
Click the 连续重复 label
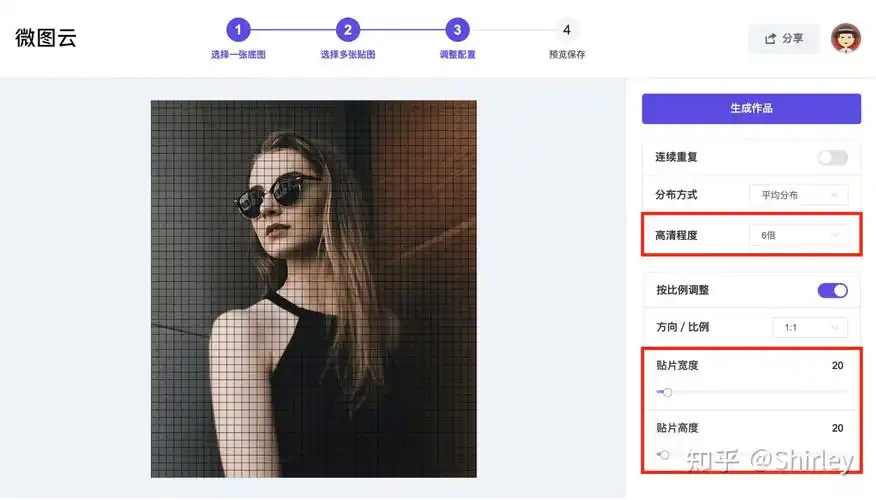[676, 157]
